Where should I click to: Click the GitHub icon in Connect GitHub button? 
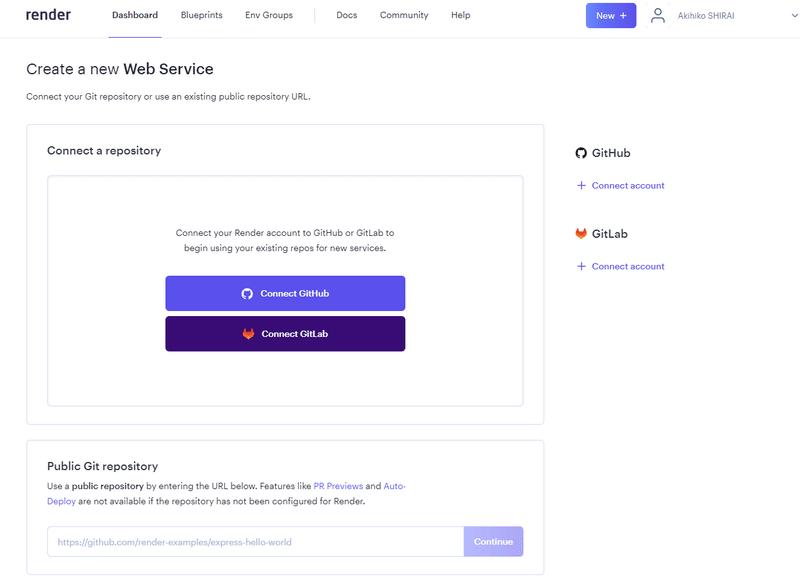tap(247, 294)
